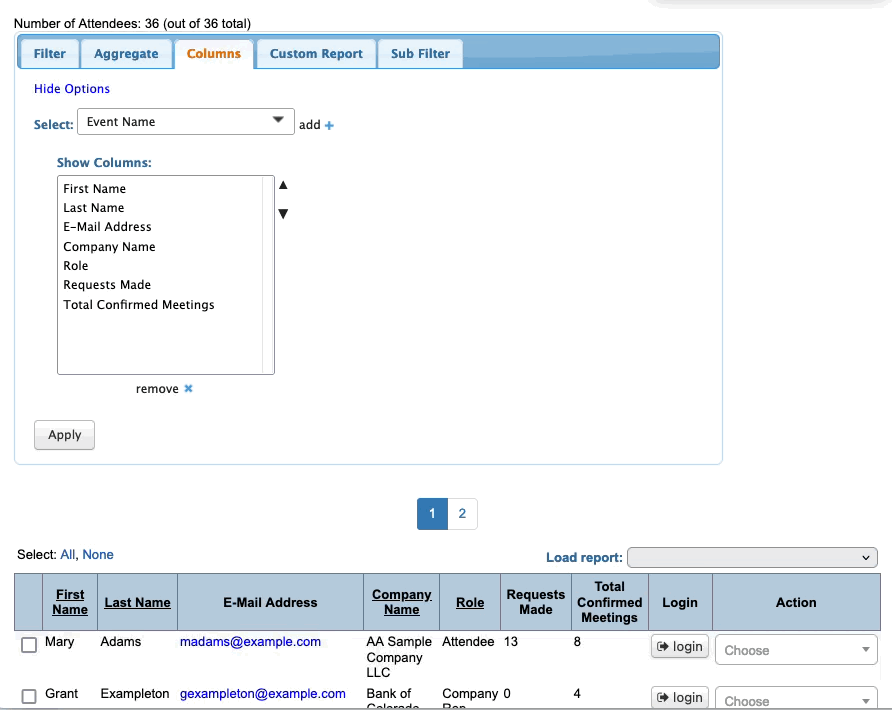Check the box for Grant Exampleton
The width and height of the screenshot is (892, 710).
click(x=29, y=696)
